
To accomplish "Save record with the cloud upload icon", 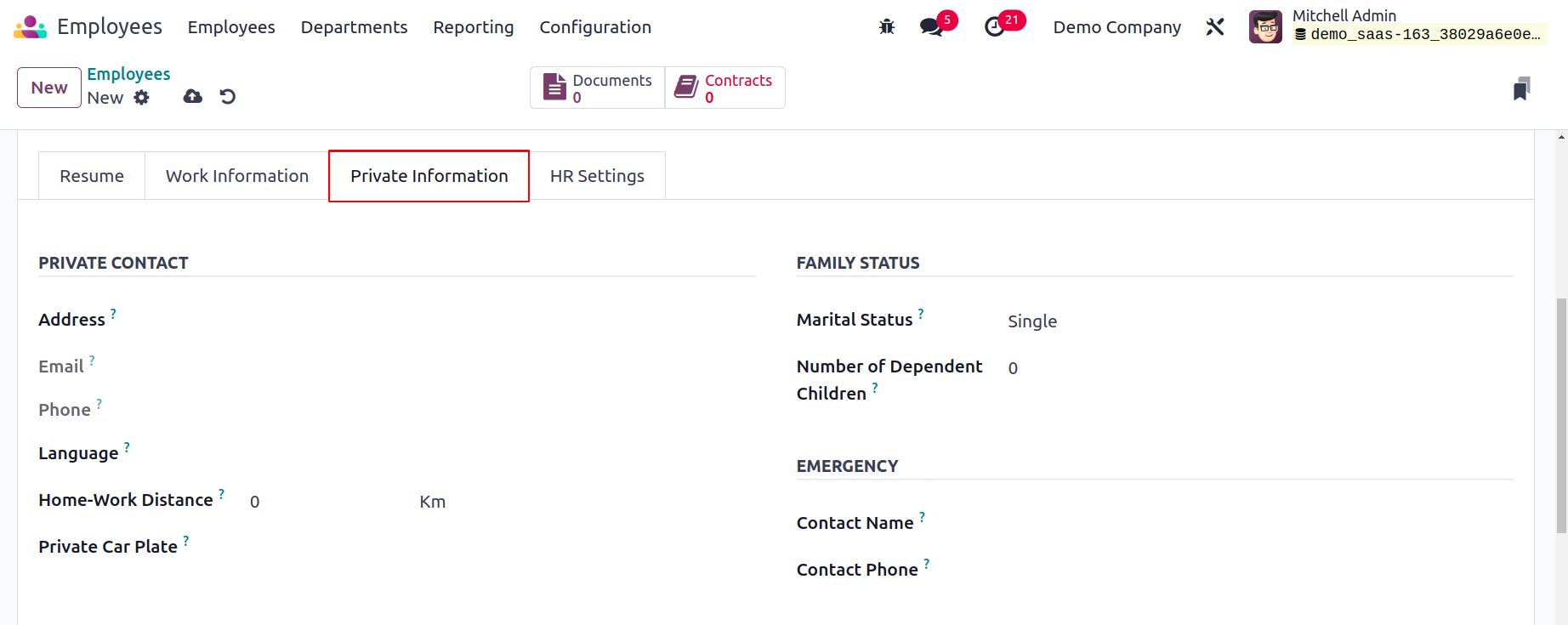I will 193,97.
